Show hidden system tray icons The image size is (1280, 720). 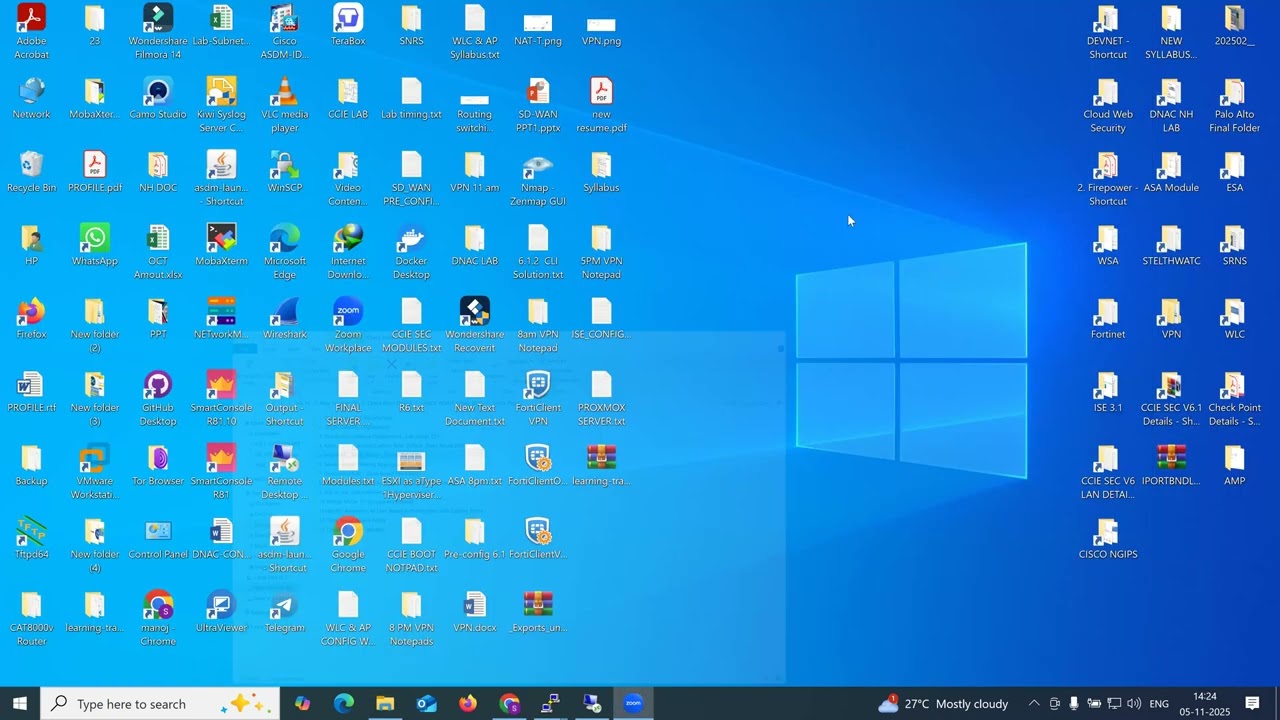click(1034, 704)
